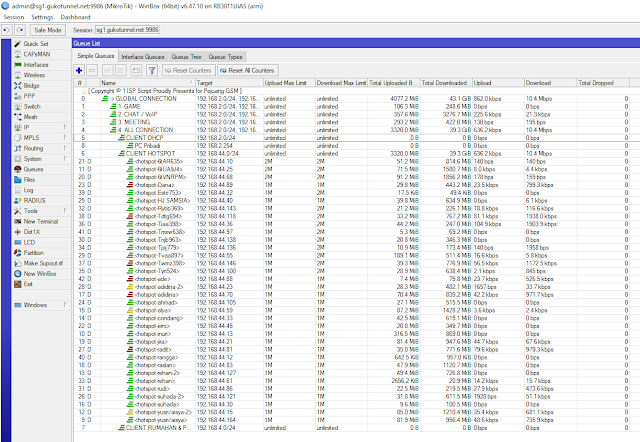Select hotspot-ahmad queue row
Viewport: 640px width, 442px height.
point(353,302)
